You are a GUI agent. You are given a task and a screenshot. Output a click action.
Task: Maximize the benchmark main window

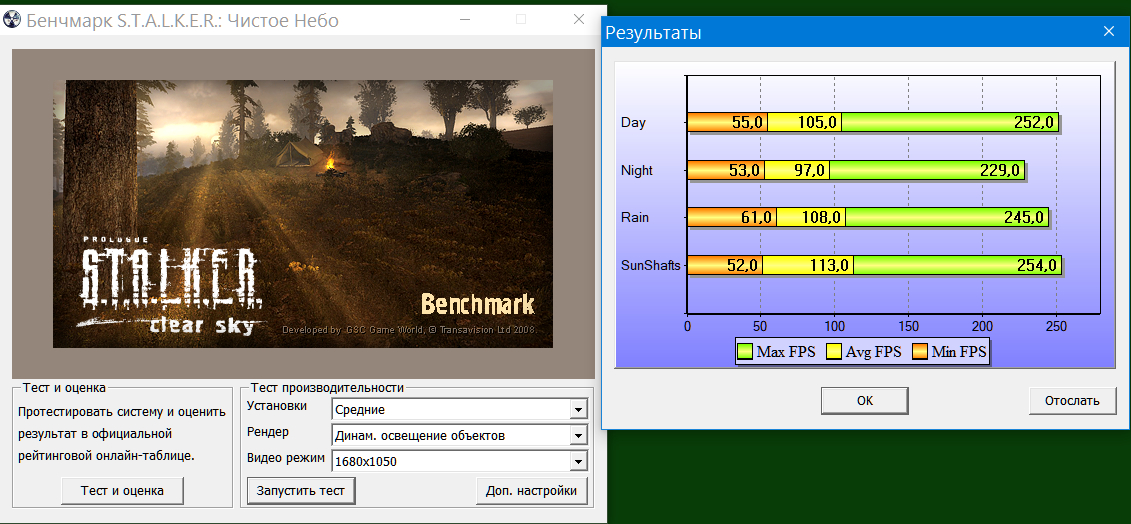coord(522,19)
